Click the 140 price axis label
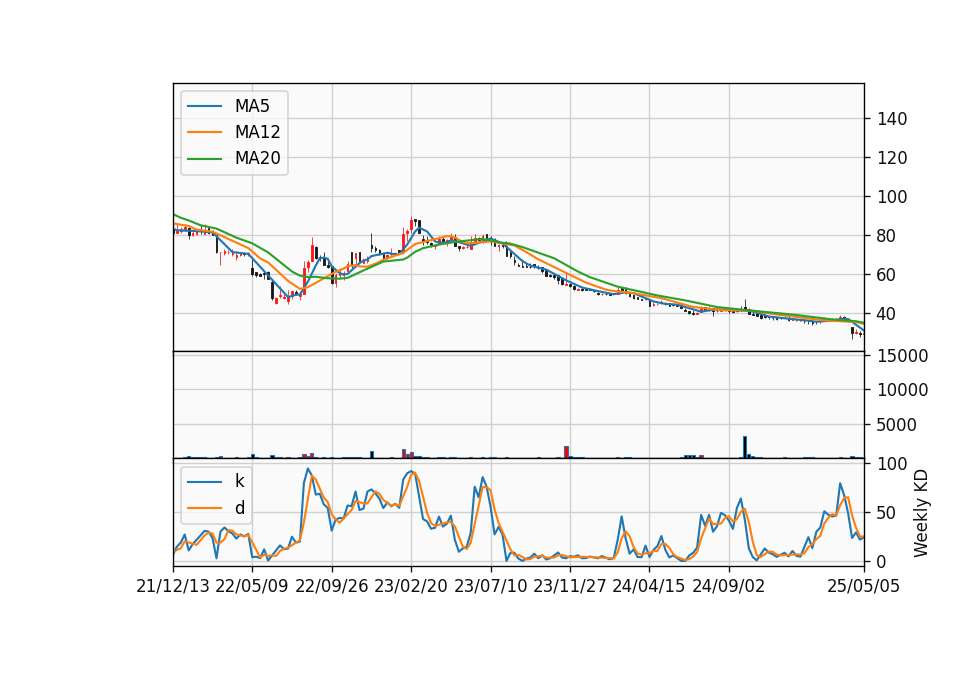 pyautogui.click(x=892, y=119)
